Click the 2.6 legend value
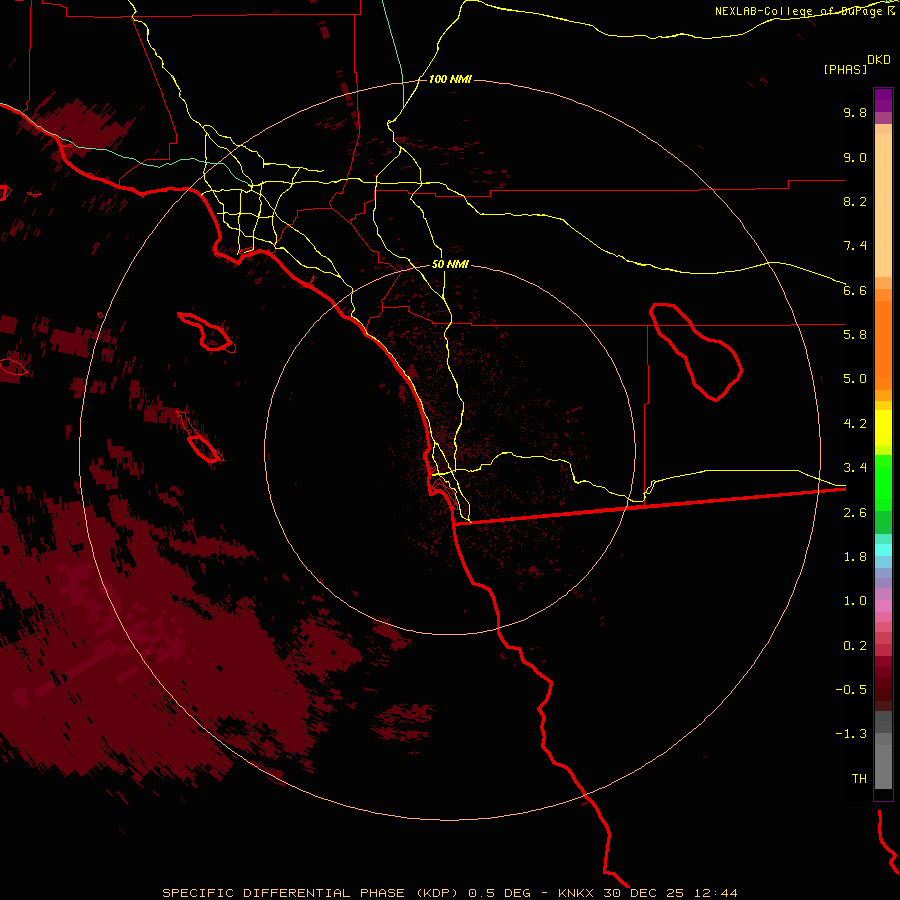This screenshot has width=900, height=900. [855, 513]
